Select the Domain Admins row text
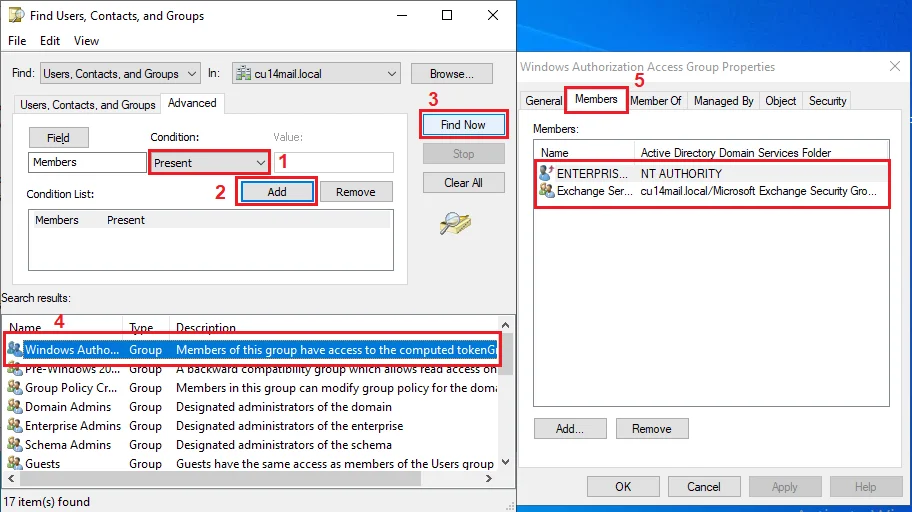 tap(68, 407)
